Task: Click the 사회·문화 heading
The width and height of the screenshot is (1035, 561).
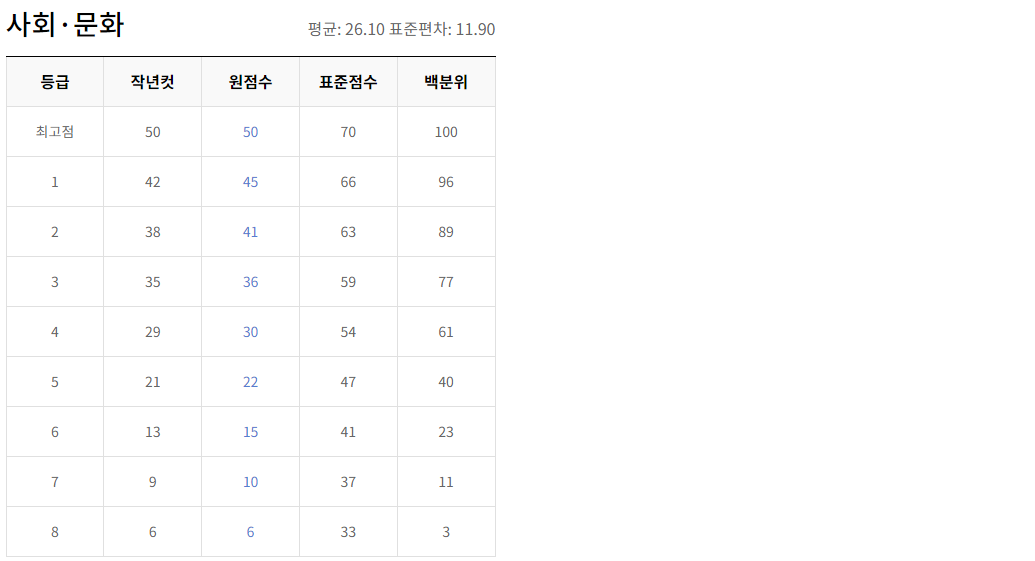Action: coord(65,24)
